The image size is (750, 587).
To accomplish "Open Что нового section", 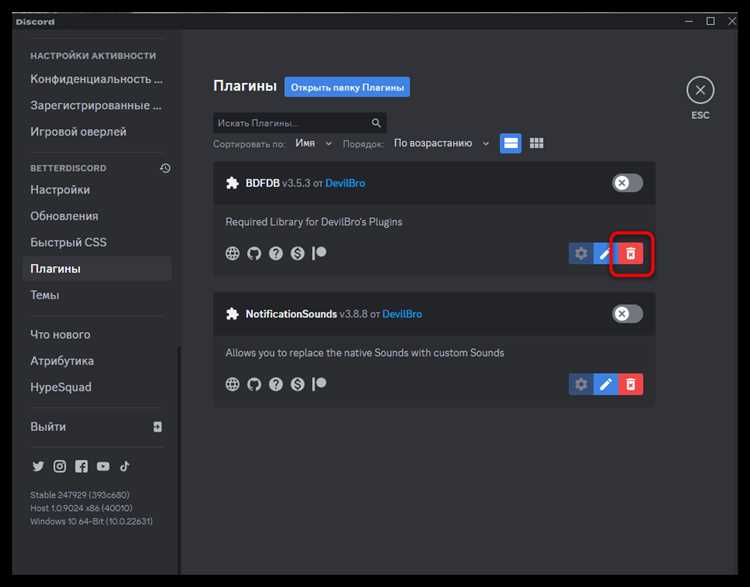I will pos(97,334).
